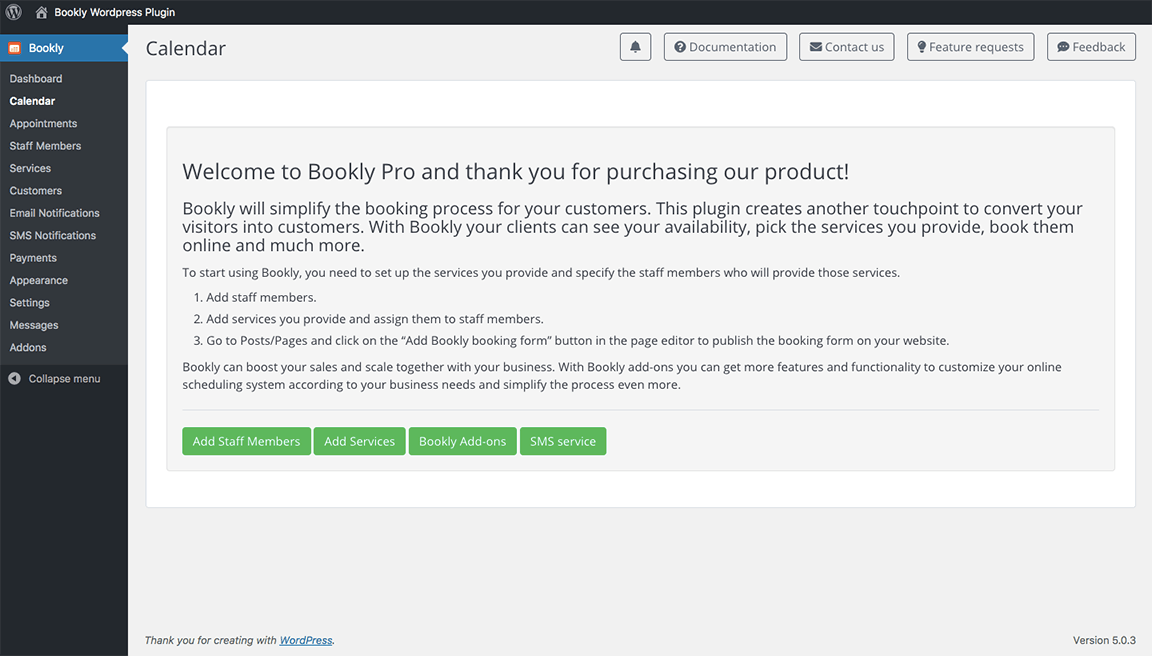The image size is (1152, 656).
Task: Open the Documentation button
Action: (x=725, y=47)
